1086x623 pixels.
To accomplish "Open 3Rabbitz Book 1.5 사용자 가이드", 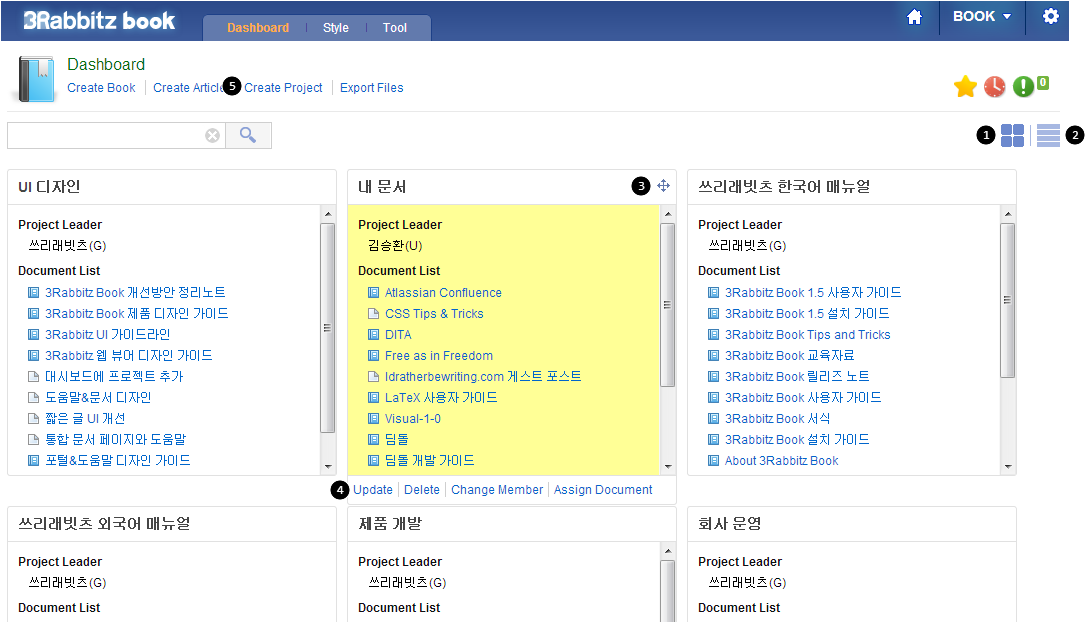I will 813,293.
